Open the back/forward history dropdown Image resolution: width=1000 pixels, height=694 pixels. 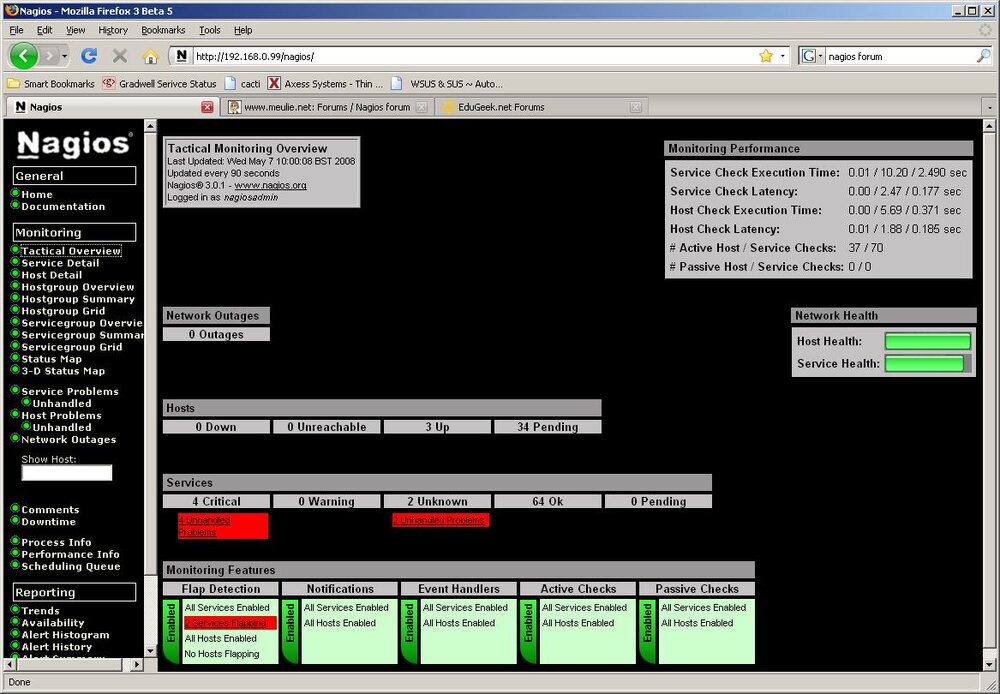point(64,56)
